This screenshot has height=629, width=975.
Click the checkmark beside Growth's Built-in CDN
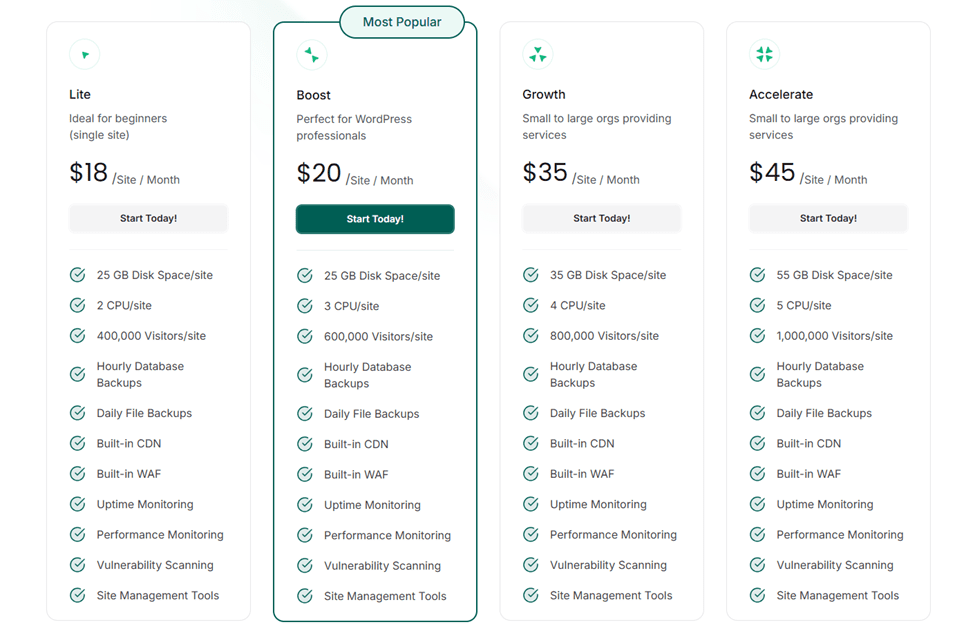coord(530,444)
